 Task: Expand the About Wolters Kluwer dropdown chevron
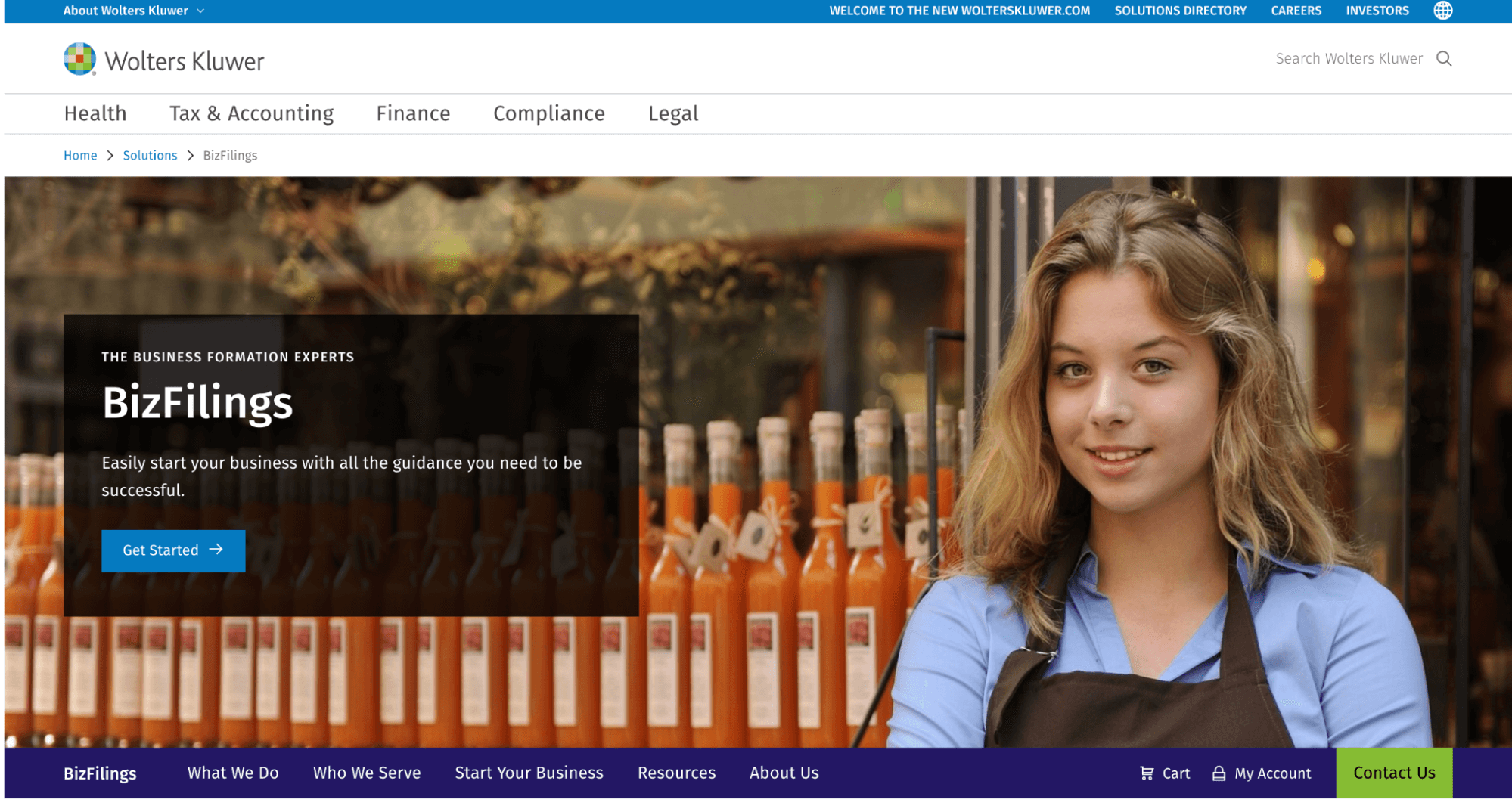click(x=200, y=11)
